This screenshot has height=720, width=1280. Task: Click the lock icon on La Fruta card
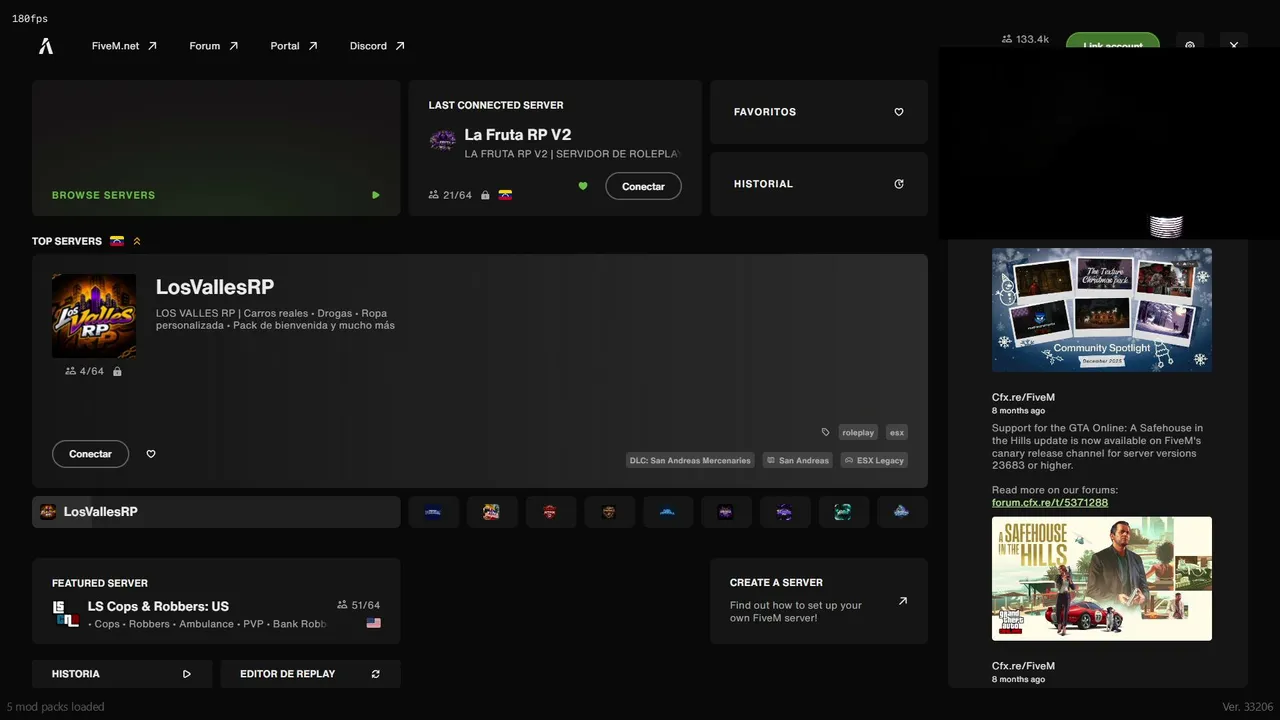485,195
